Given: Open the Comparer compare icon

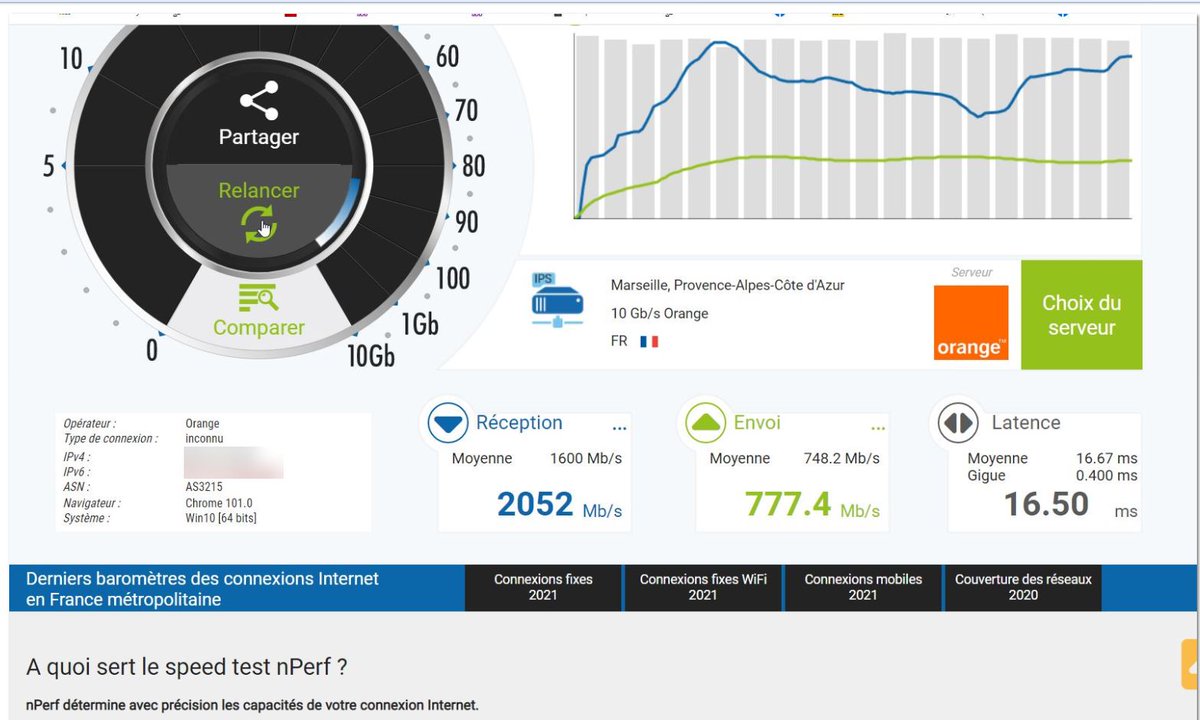Looking at the screenshot, I should [258, 297].
